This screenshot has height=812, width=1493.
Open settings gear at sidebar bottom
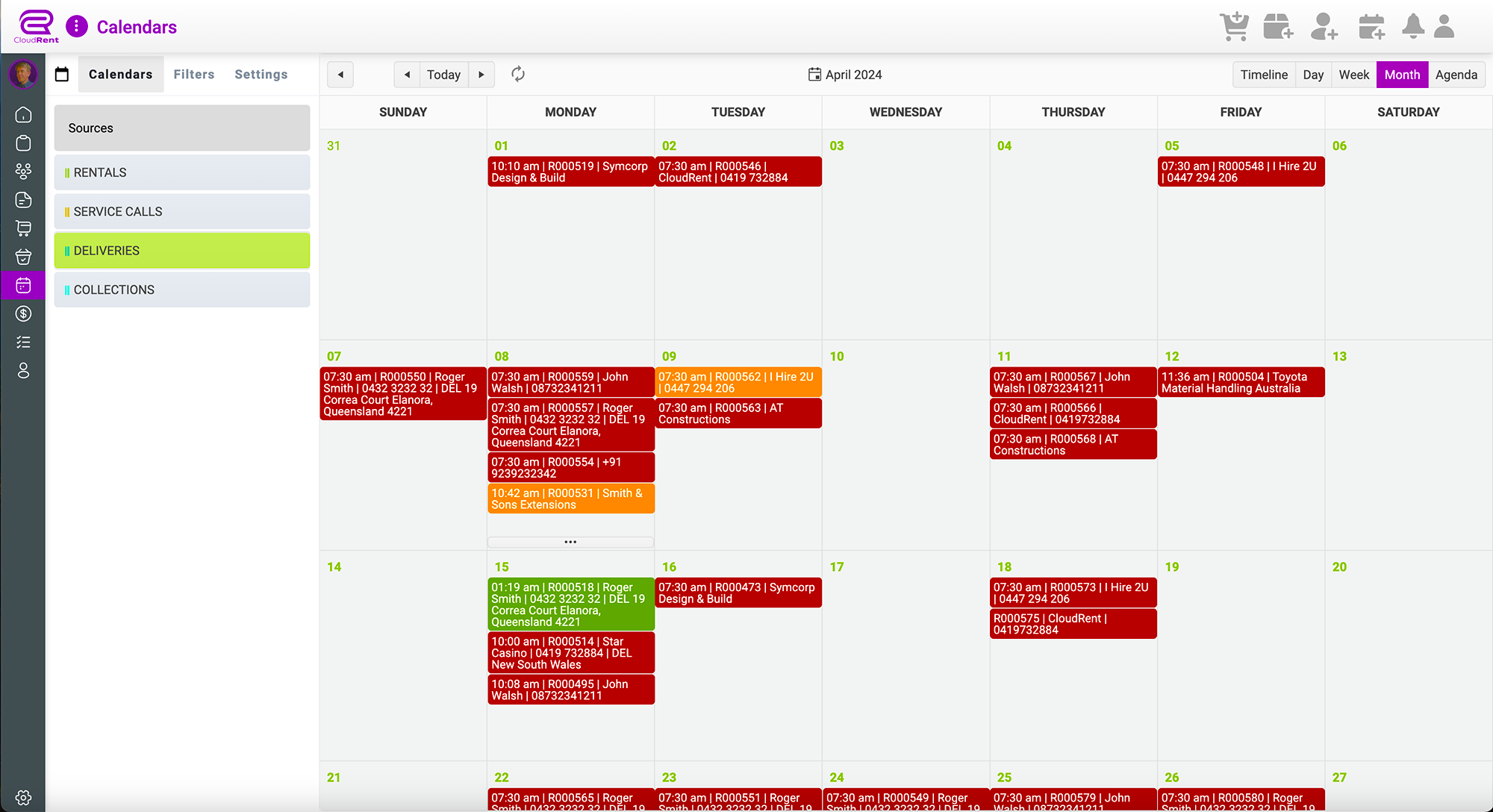click(x=23, y=797)
